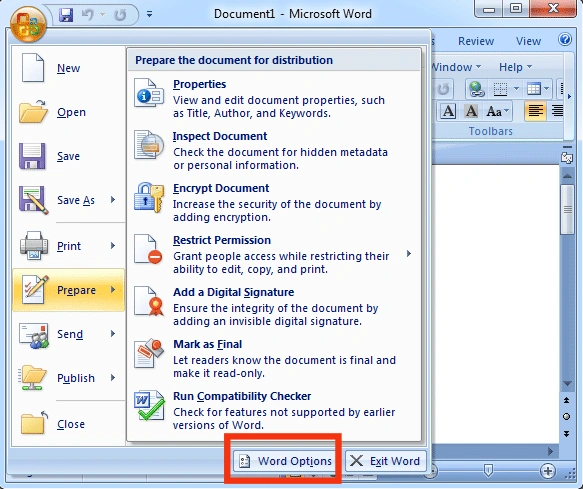Screen dimensions: 583x489
Task: Click the insert table icon
Action: pyautogui.click(x=533, y=89)
